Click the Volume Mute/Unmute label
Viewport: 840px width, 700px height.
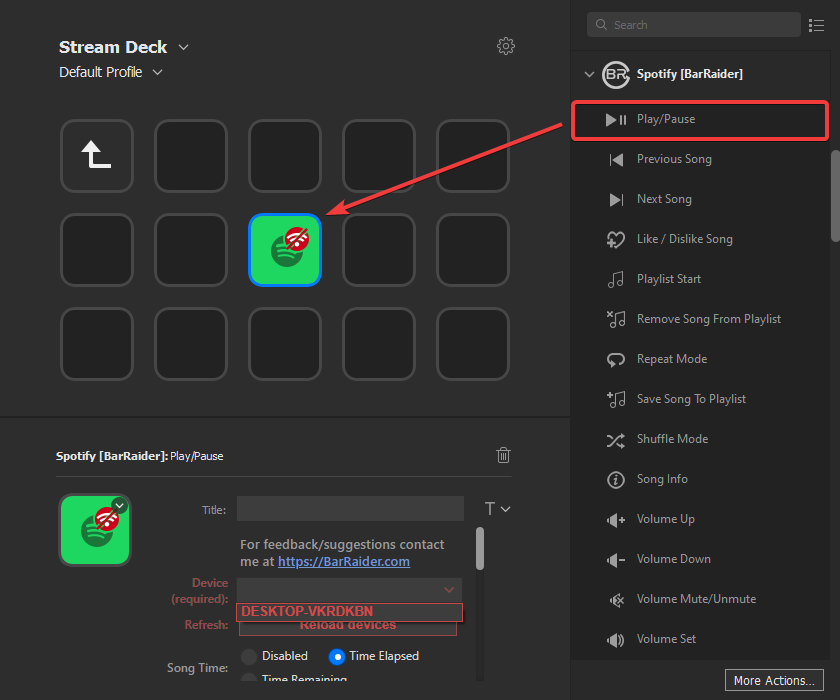point(696,599)
